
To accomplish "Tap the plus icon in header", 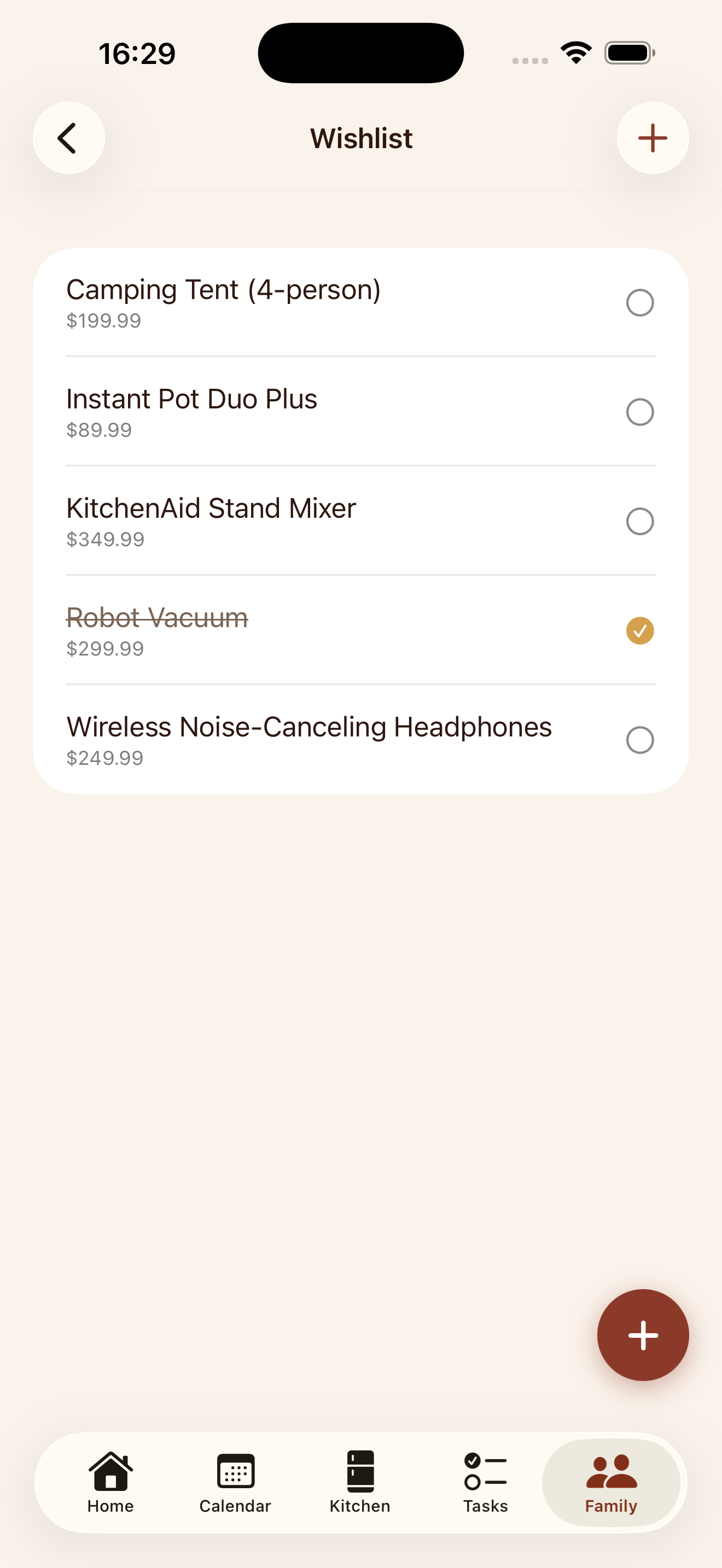I will click(x=652, y=138).
